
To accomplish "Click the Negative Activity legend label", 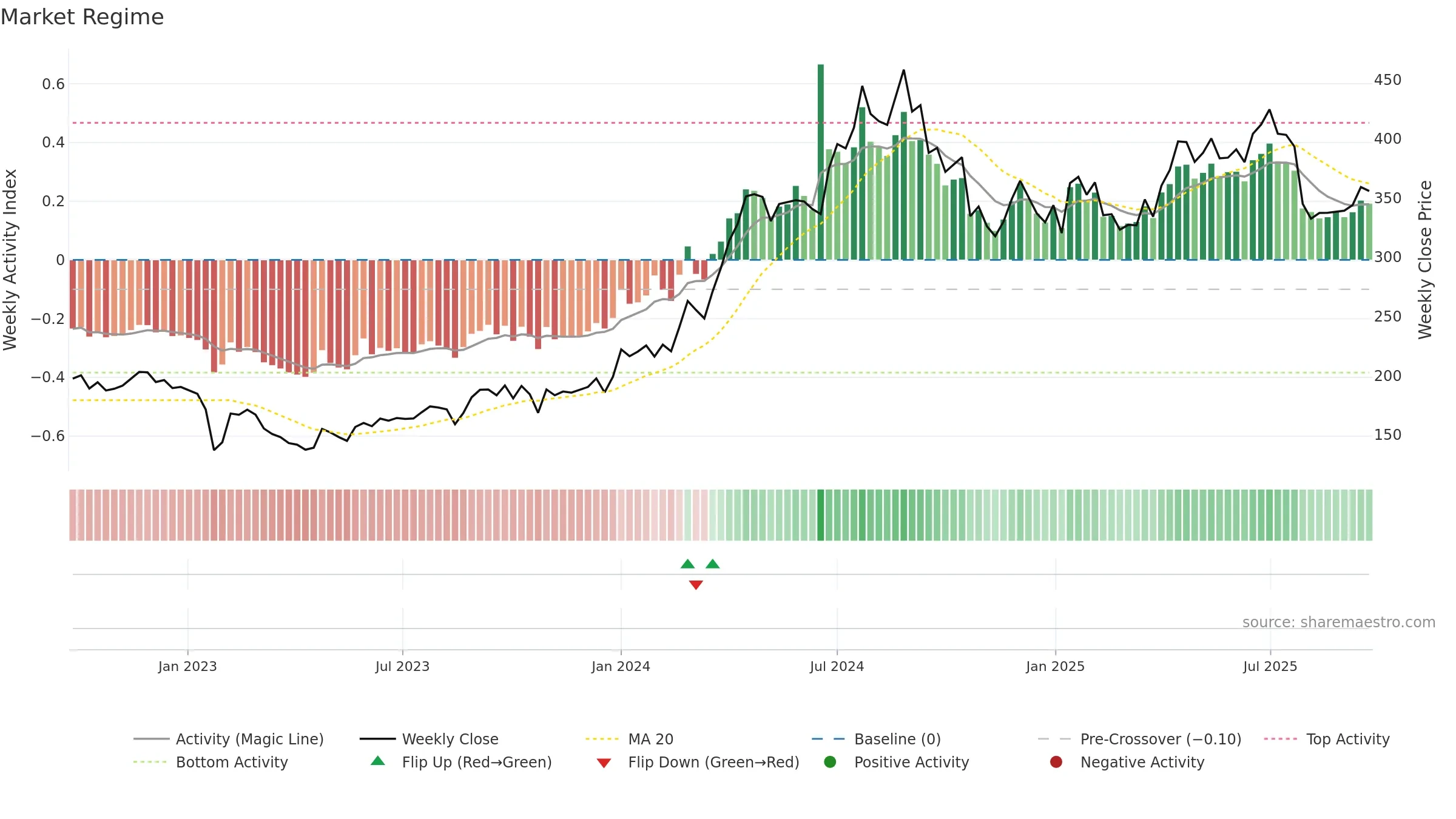I will (1142, 762).
